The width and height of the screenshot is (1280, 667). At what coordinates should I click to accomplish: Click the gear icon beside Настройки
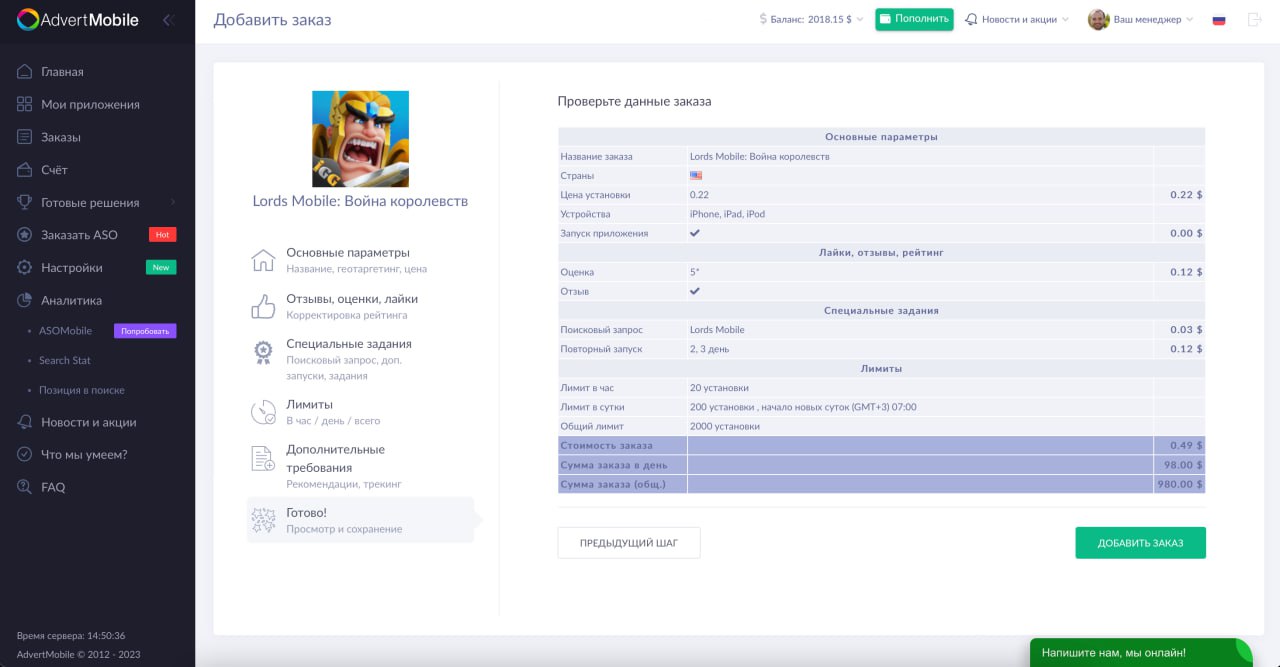[25, 268]
